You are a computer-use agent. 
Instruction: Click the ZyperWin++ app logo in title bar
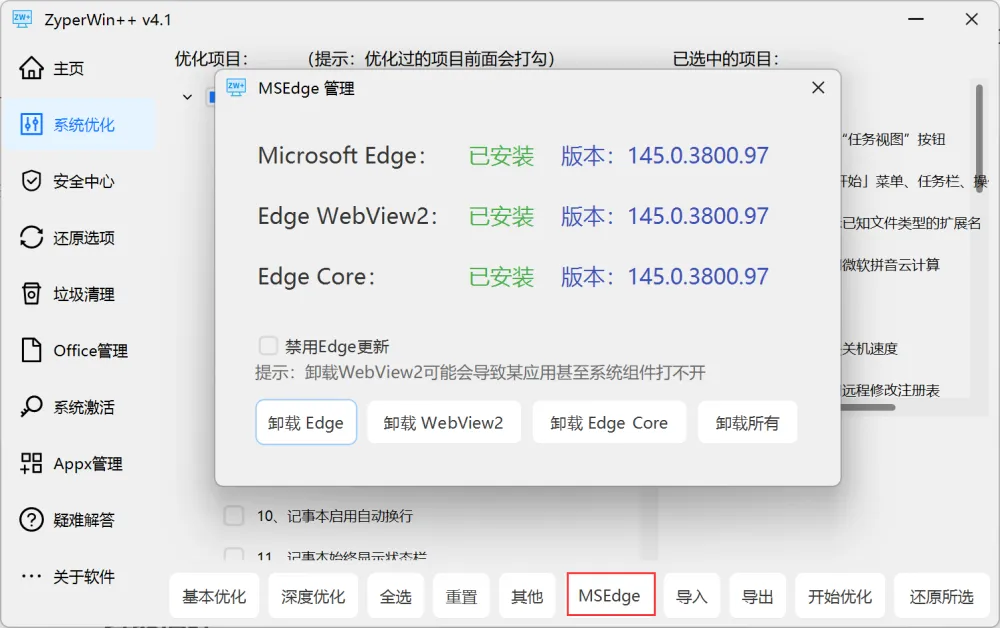pos(22,19)
